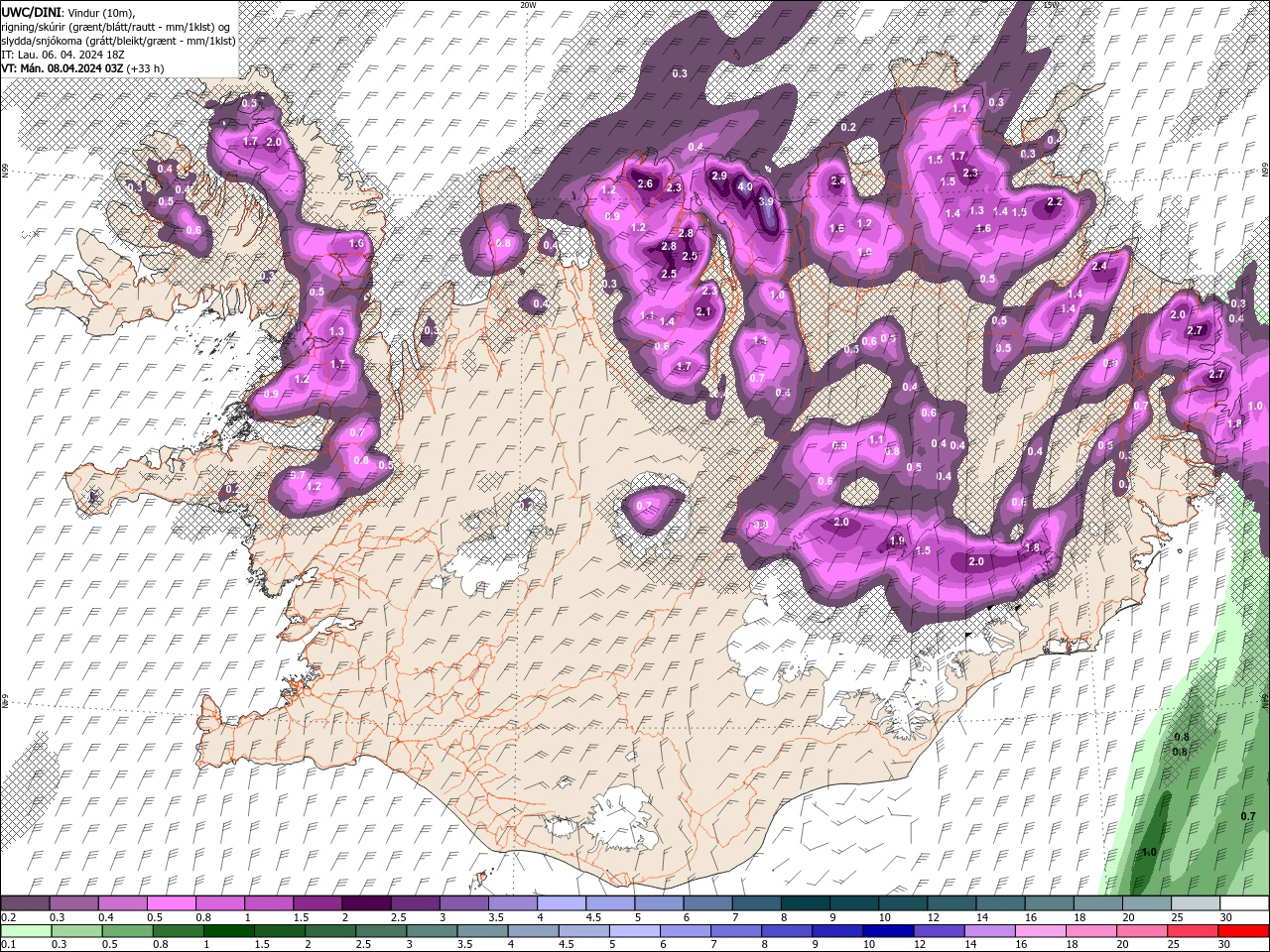Click the '0.2' label on the snow scale

tap(8, 917)
